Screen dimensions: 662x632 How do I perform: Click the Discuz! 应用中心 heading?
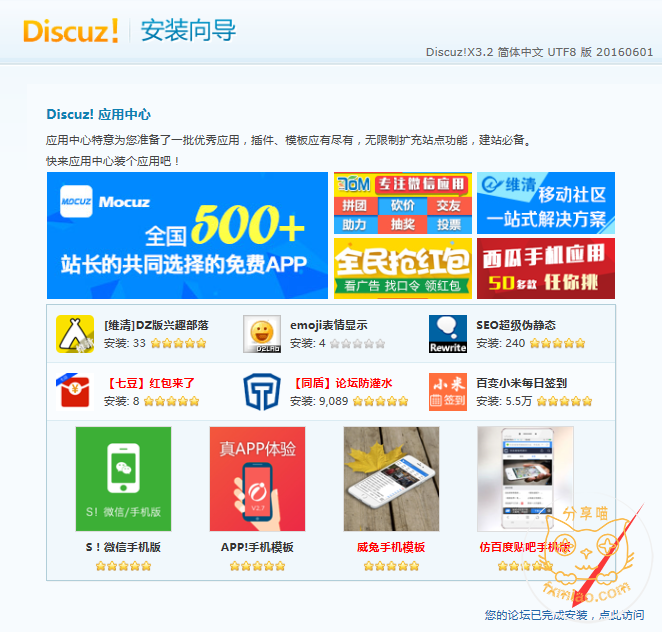pos(98,114)
